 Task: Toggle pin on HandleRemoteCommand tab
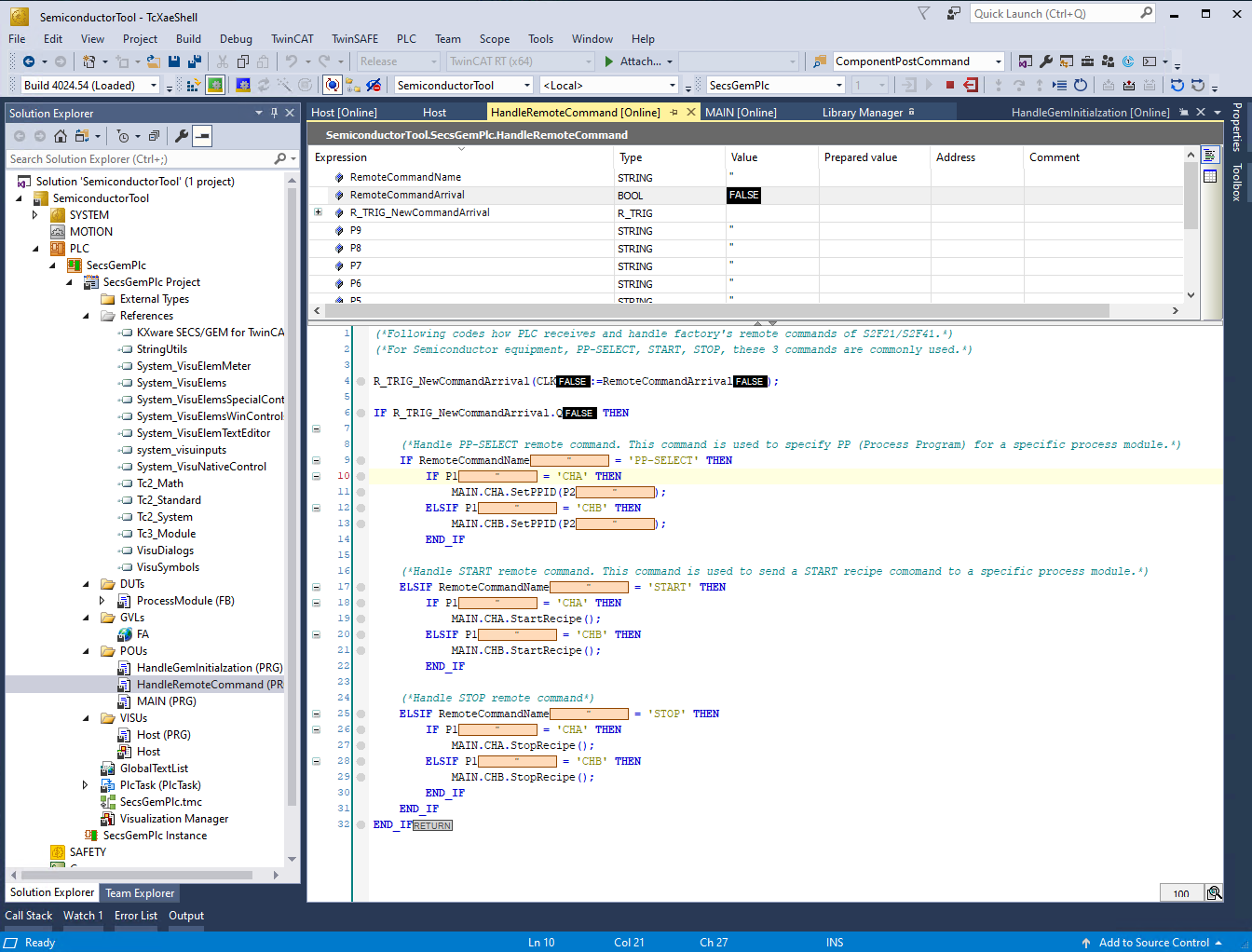coord(674,112)
